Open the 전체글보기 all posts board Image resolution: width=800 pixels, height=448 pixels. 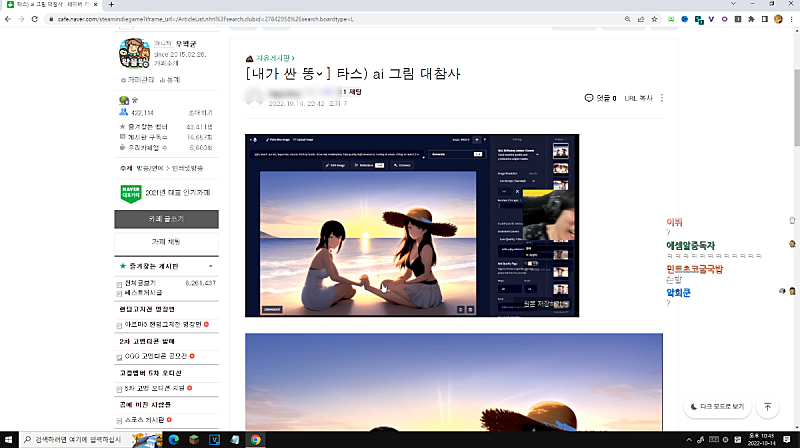pos(140,283)
